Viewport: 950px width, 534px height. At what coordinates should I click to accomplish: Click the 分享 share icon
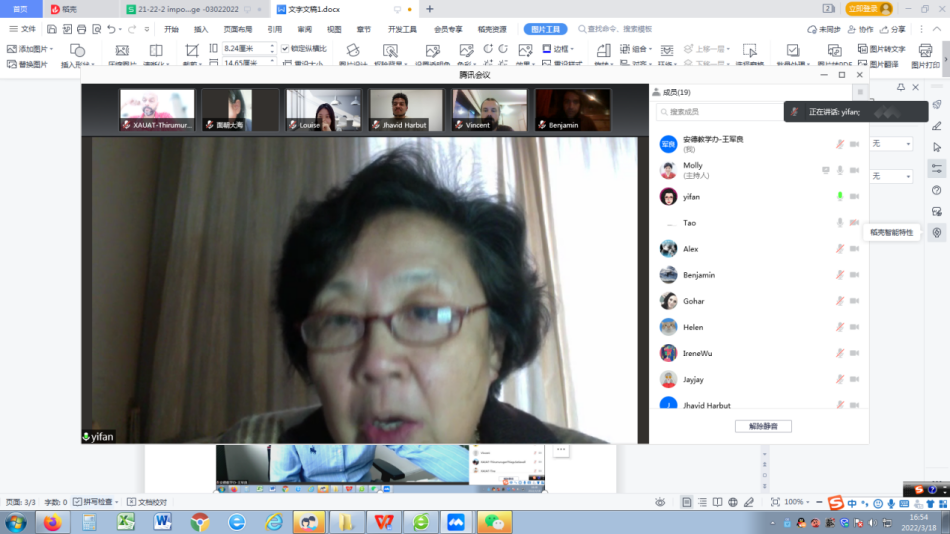coord(892,29)
